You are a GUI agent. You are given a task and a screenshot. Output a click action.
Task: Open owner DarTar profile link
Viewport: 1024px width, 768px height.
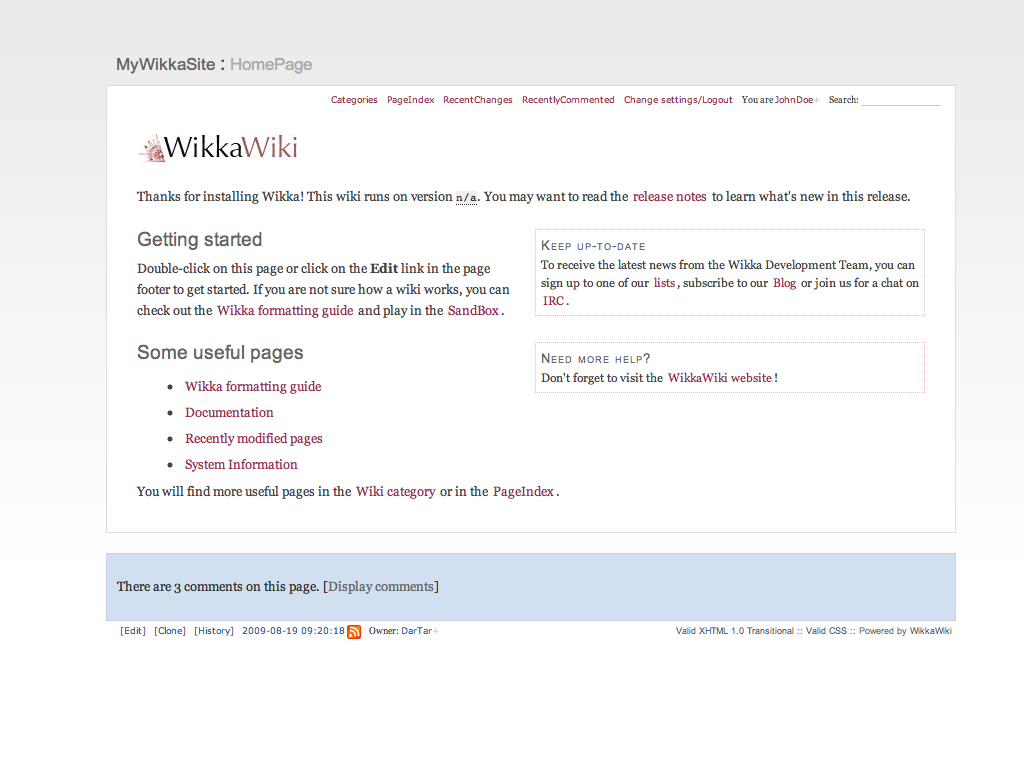(416, 631)
